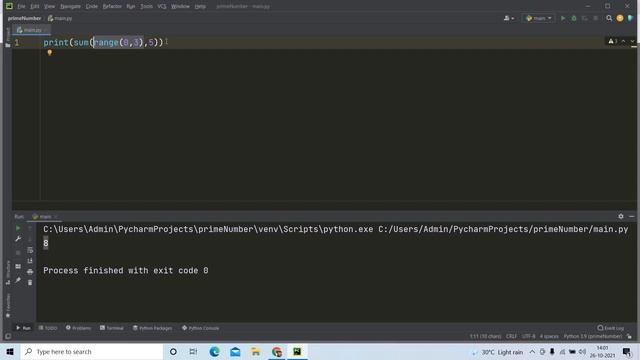
Task: Open the Problems tool window
Action: pos(78,328)
